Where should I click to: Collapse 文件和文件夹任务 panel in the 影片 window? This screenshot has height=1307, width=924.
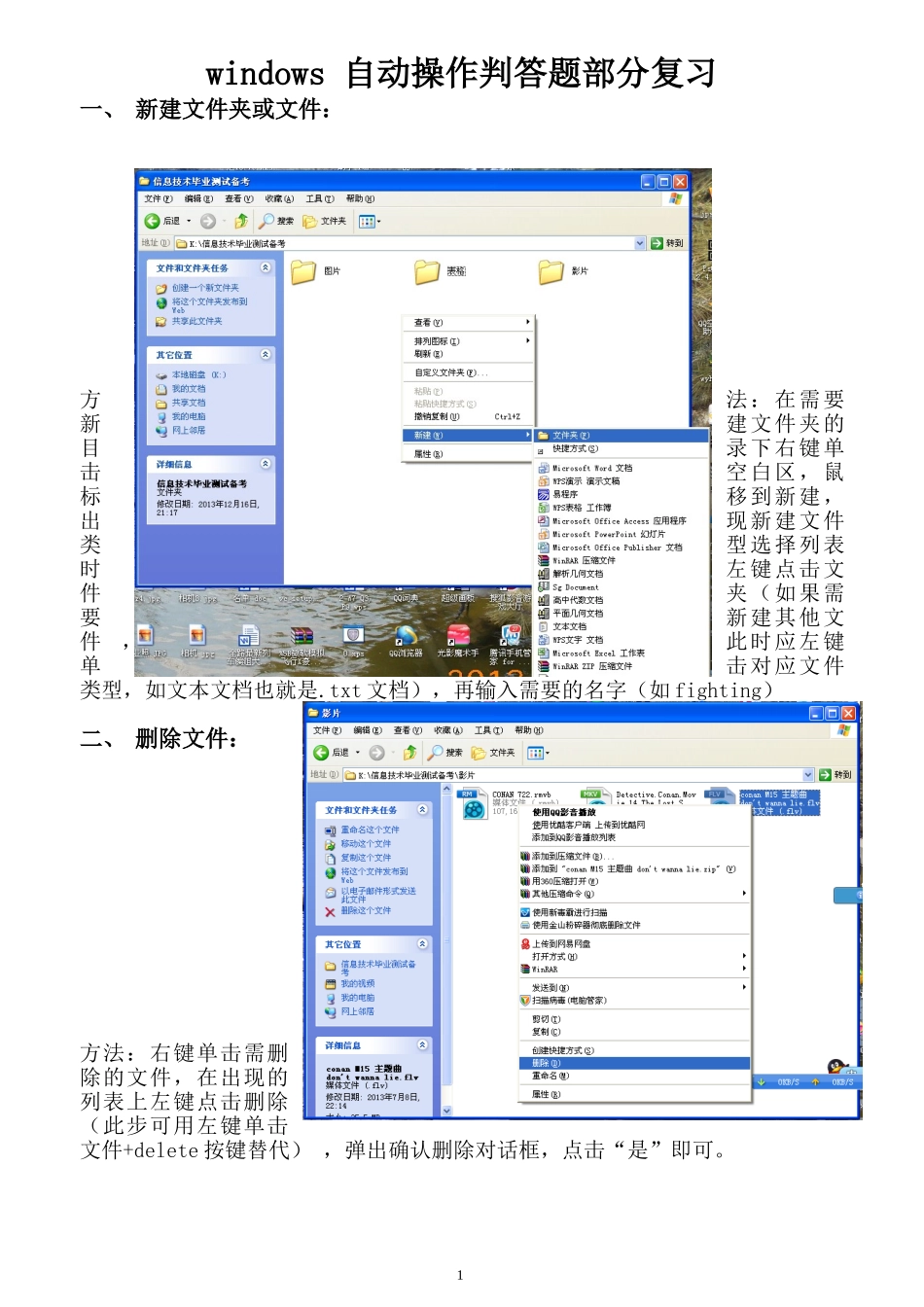coord(423,809)
